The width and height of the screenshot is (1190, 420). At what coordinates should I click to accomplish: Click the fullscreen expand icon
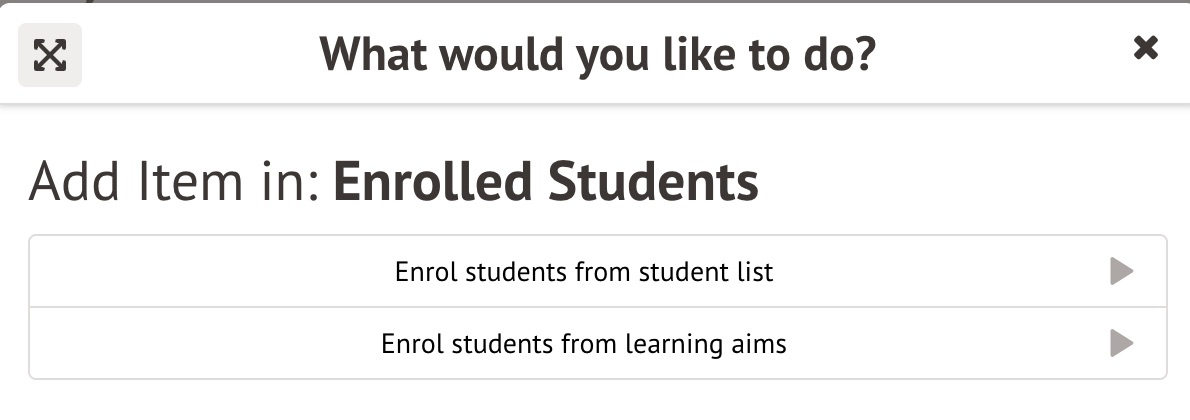tap(50, 55)
